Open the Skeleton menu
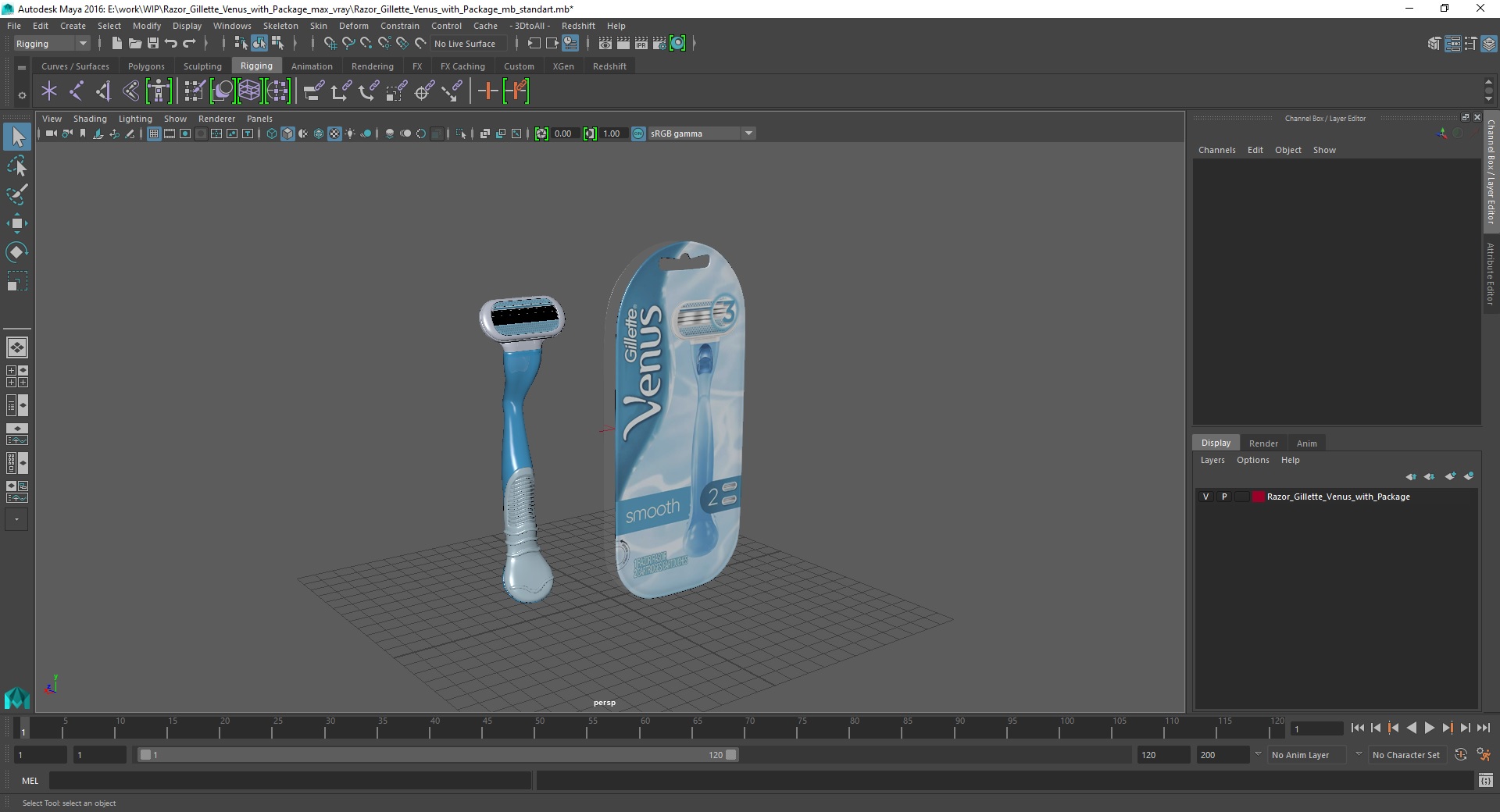Image resolution: width=1500 pixels, height=812 pixels. [280, 26]
